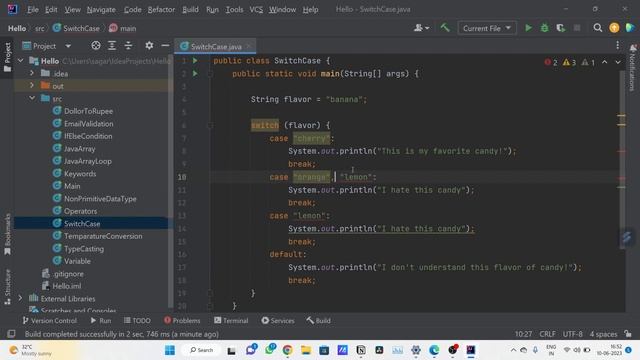The height and width of the screenshot is (360, 640).
Task: Click run gutter icon beside main method
Action: 196,73
